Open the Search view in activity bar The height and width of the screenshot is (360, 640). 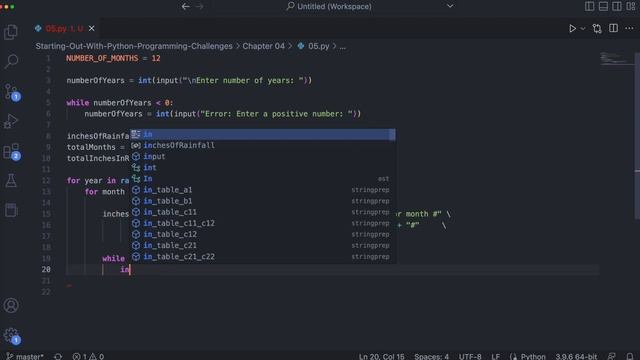click(x=11, y=62)
